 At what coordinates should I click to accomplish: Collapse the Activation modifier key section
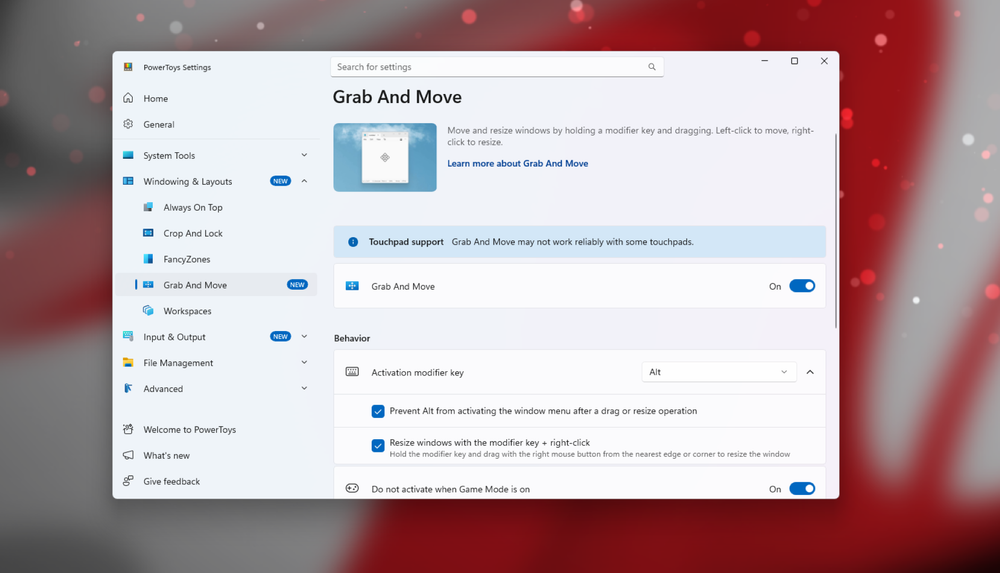[x=810, y=372]
